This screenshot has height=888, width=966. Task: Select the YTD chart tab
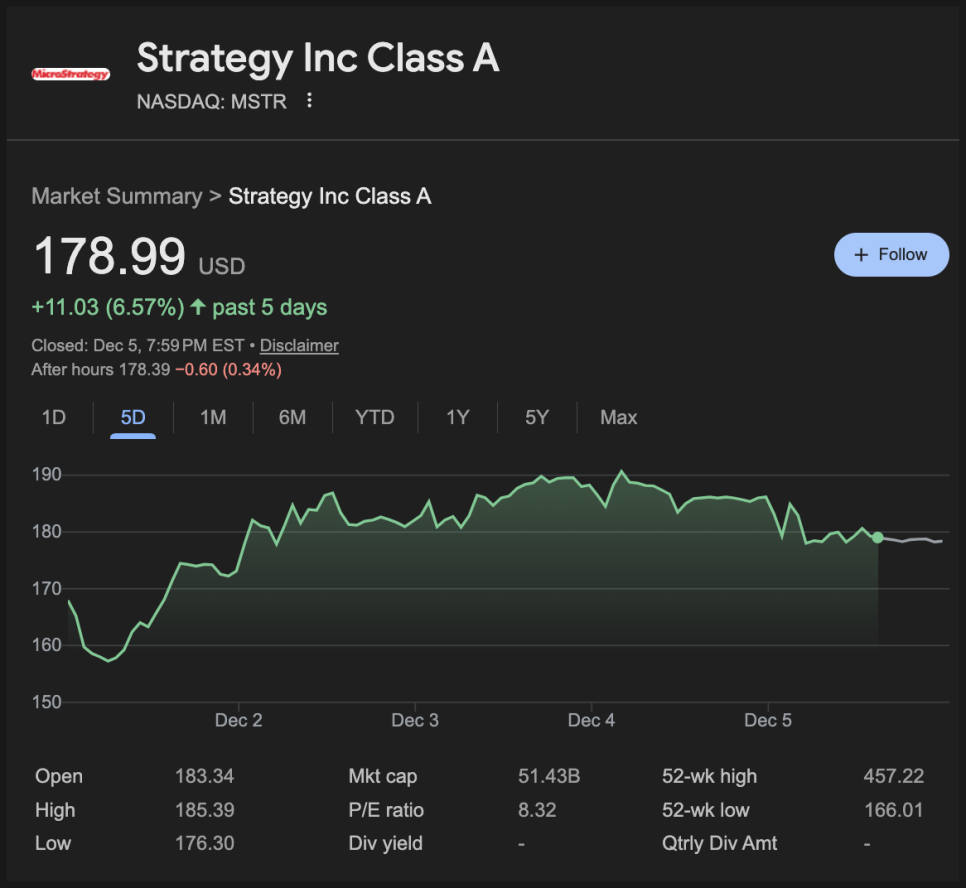375,418
